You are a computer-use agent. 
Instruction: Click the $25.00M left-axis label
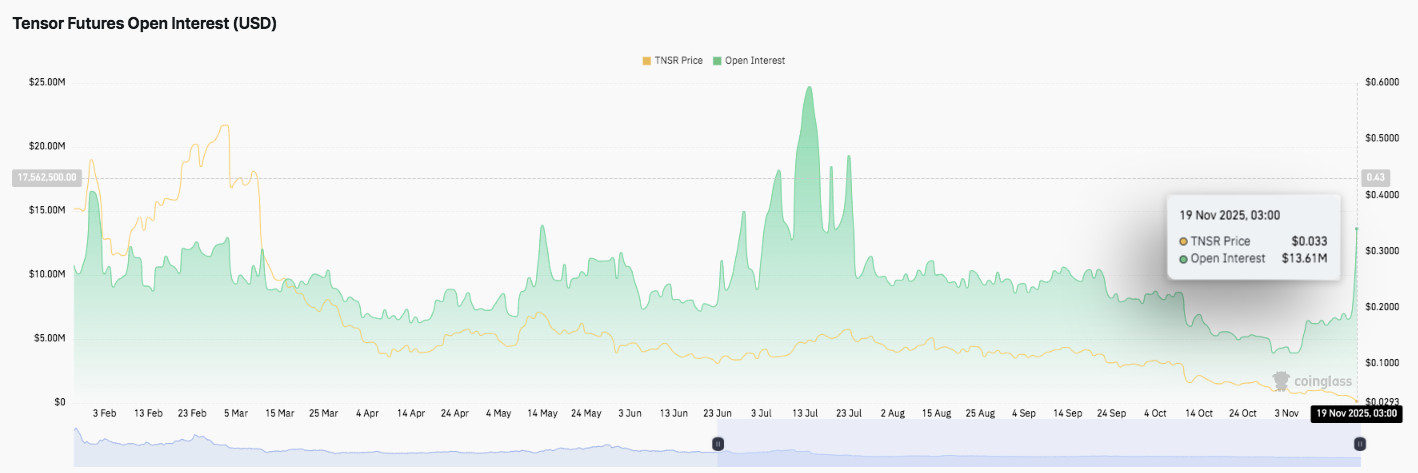[47, 82]
